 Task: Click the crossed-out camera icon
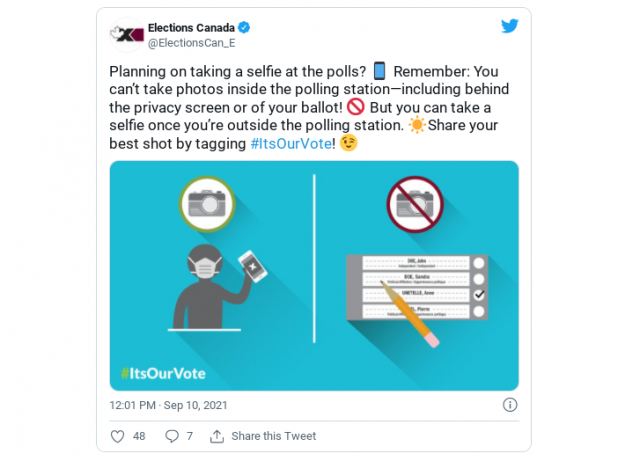click(x=414, y=204)
